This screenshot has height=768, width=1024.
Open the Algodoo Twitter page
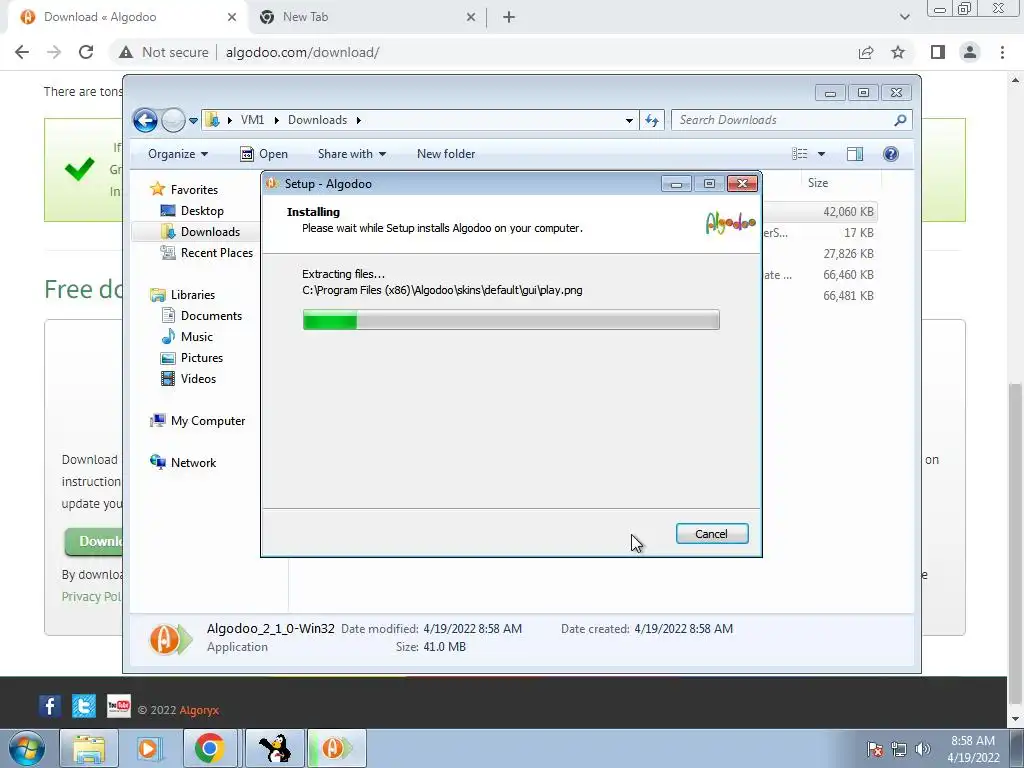(x=84, y=706)
